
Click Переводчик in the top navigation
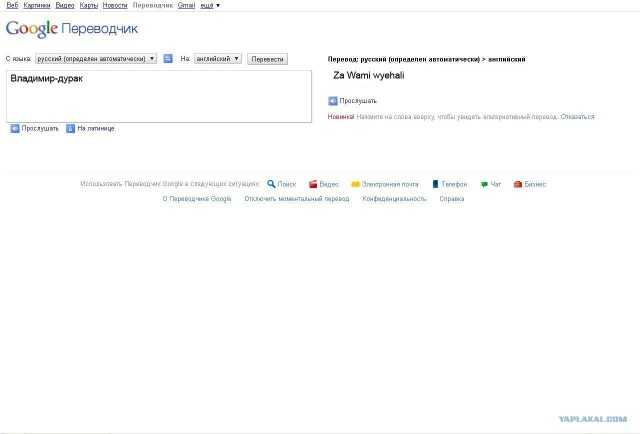[153, 5]
